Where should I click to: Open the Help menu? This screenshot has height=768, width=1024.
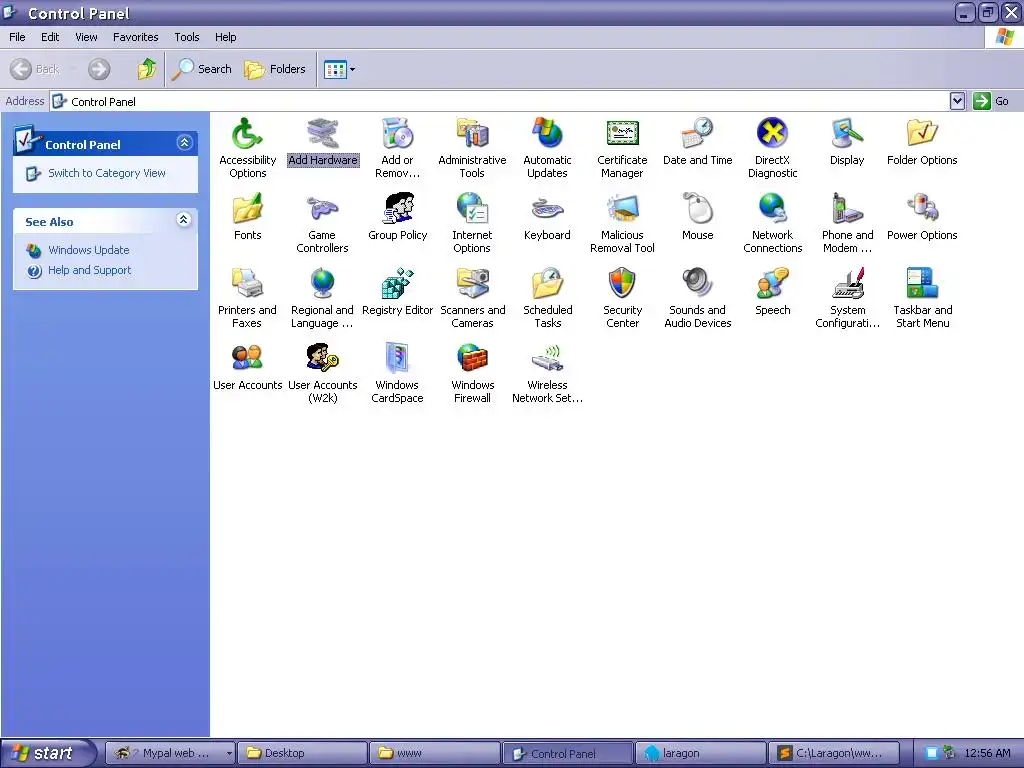click(225, 37)
